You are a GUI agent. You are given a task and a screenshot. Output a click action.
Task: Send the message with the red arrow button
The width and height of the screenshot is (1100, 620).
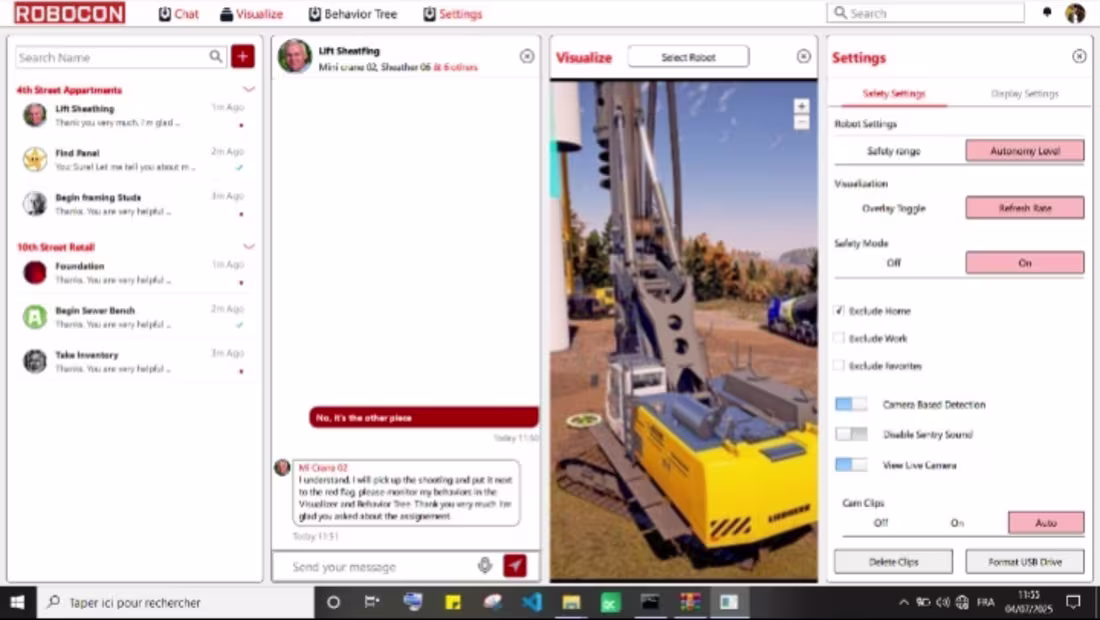[x=515, y=565]
